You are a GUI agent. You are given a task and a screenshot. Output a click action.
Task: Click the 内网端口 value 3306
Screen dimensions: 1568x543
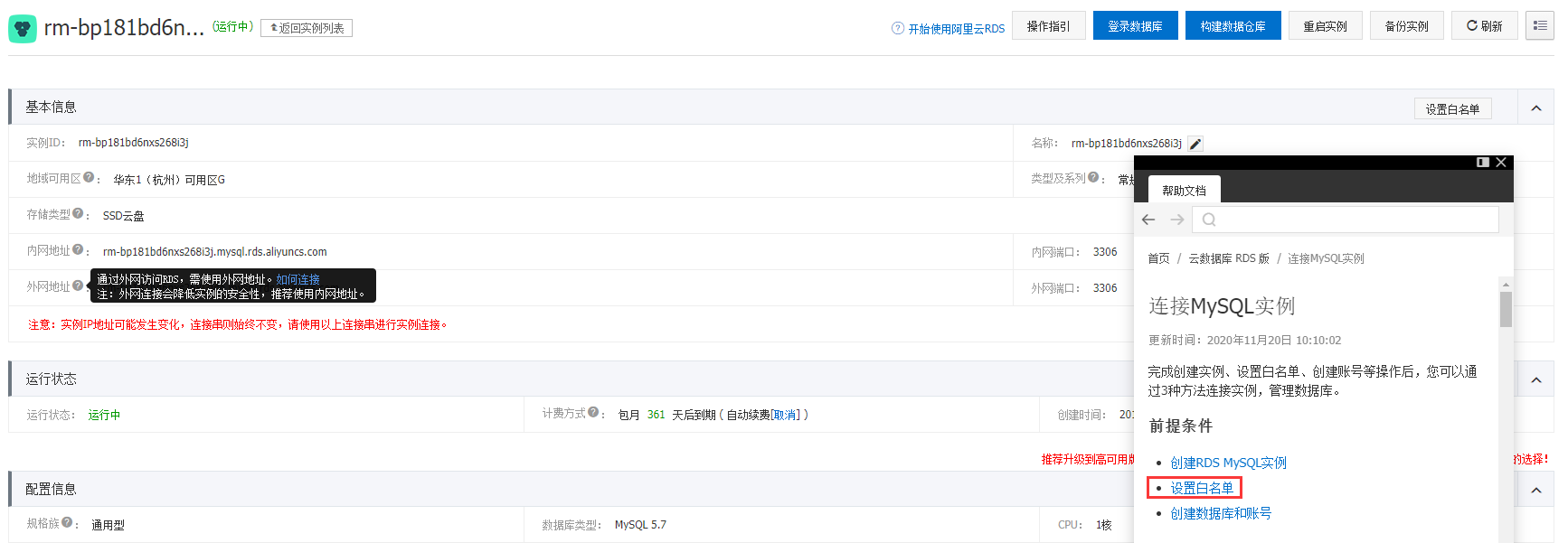(1105, 252)
